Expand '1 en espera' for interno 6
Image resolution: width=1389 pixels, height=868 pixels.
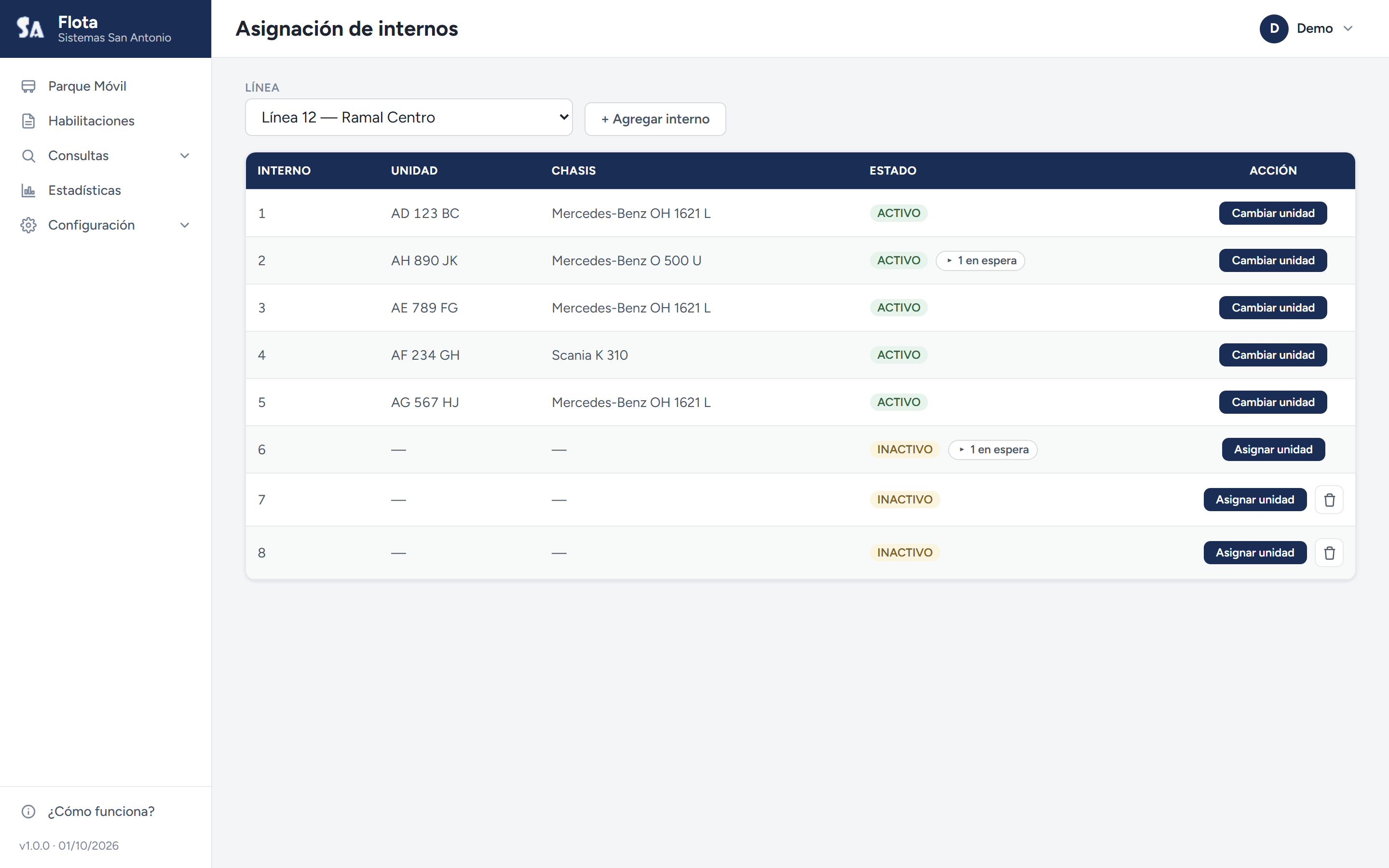pos(993,449)
